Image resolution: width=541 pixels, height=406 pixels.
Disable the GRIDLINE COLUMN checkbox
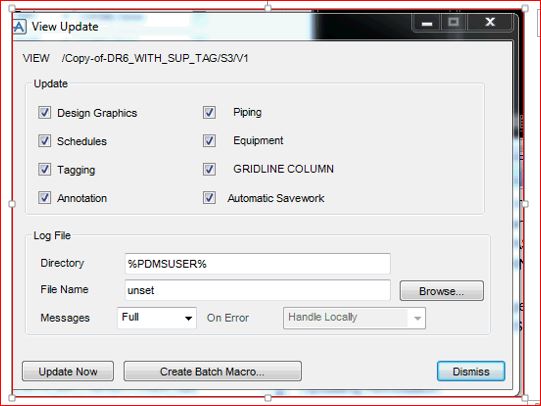coord(209,169)
